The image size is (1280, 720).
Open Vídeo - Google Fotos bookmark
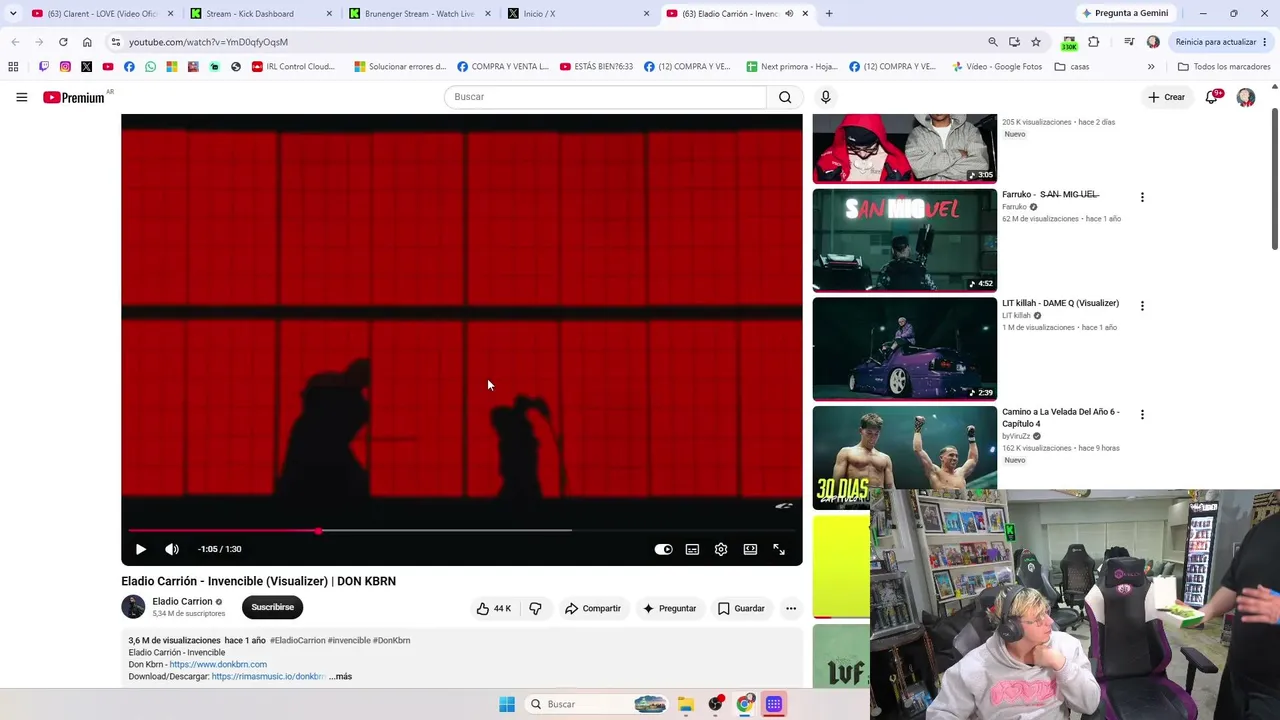click(997, 67)
